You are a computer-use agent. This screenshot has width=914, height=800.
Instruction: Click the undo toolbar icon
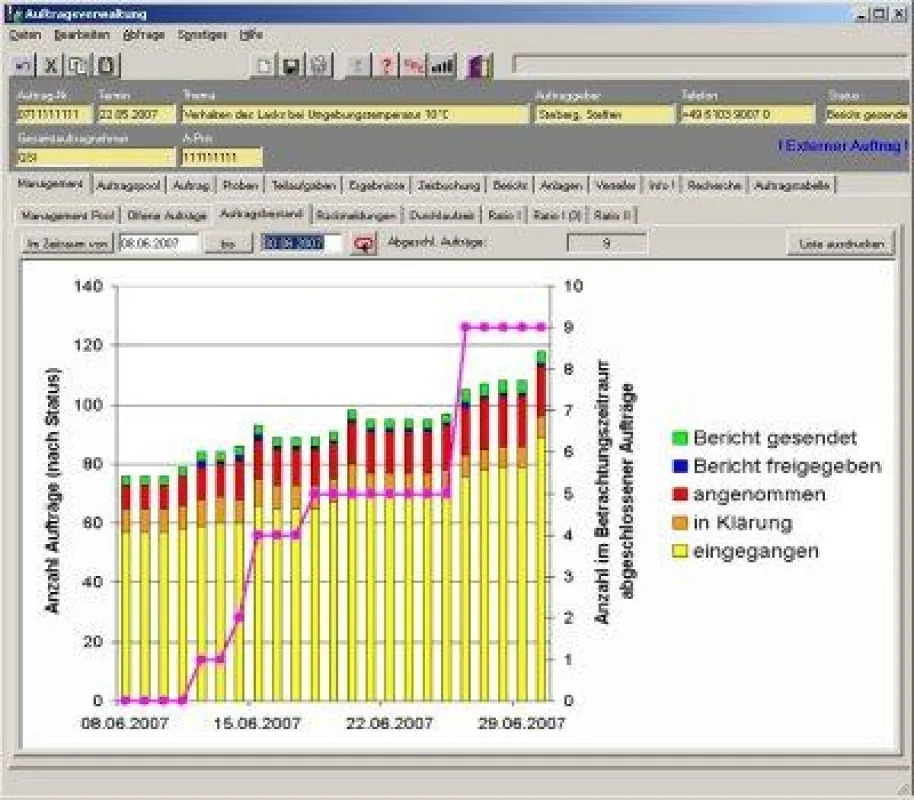click(x=23, y=66)
